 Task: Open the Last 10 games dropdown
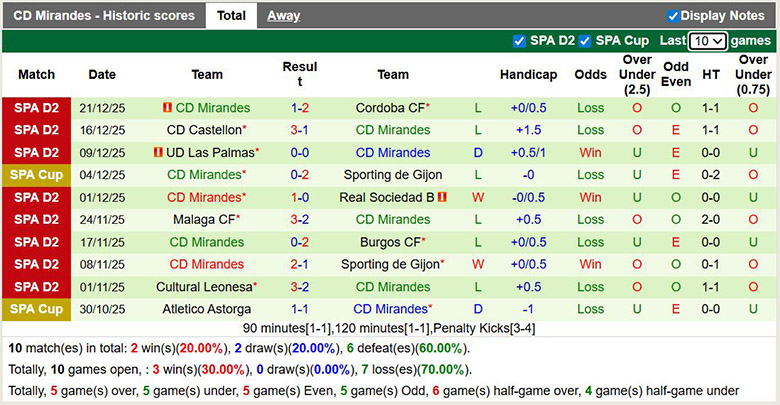pyautogui.click(x=707, y=41)
